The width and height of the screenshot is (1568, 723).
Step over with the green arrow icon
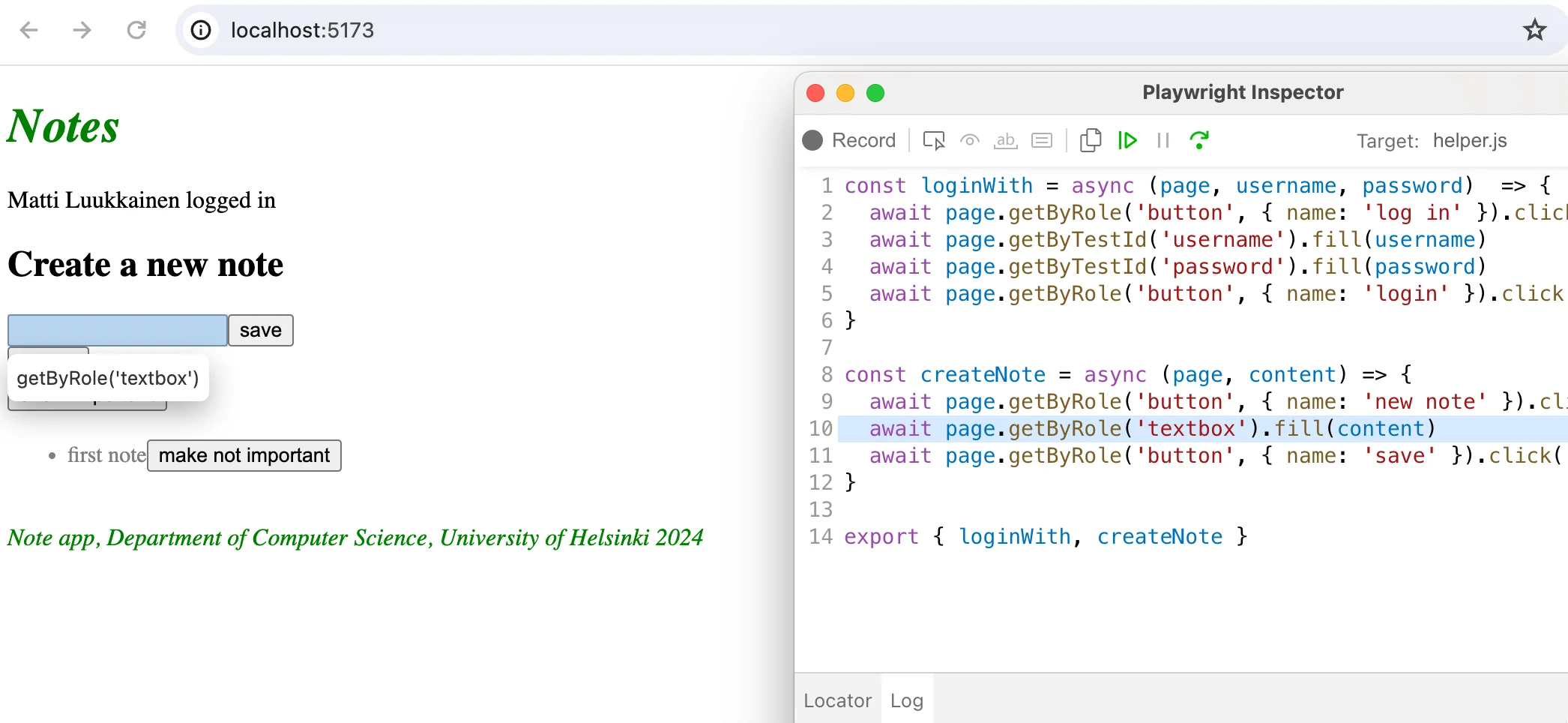click(1199, 140)
